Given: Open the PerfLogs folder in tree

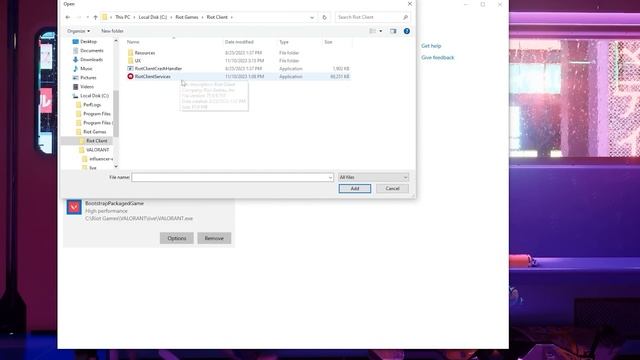Looking at the screenshot, I should click(x=91, y=105).
